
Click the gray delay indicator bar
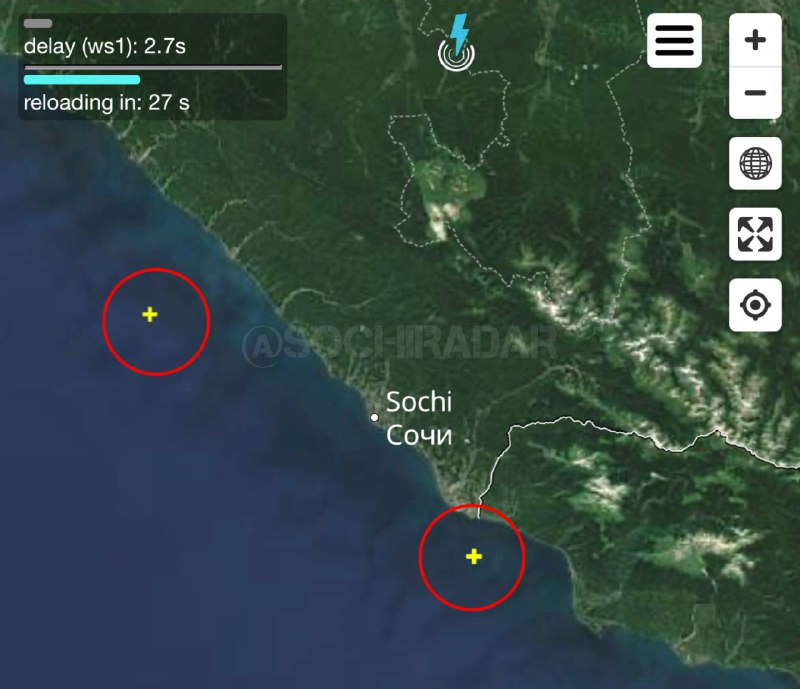(x=153, y=67)
